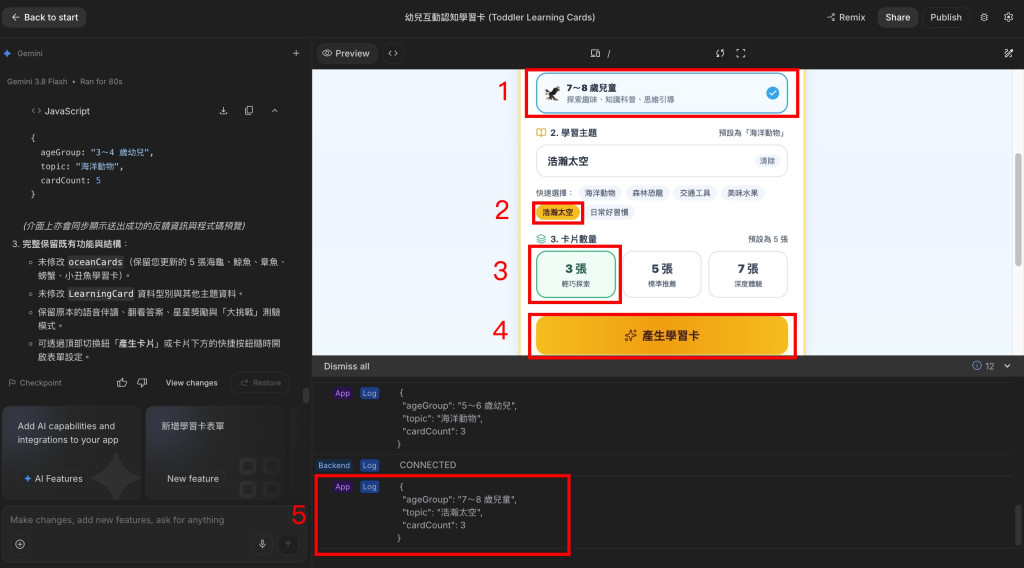Image resolution: width=1024 pixels, height=568 pixels.
Task: Enter fullscreen preview mode
Action: tap(741, 54)
